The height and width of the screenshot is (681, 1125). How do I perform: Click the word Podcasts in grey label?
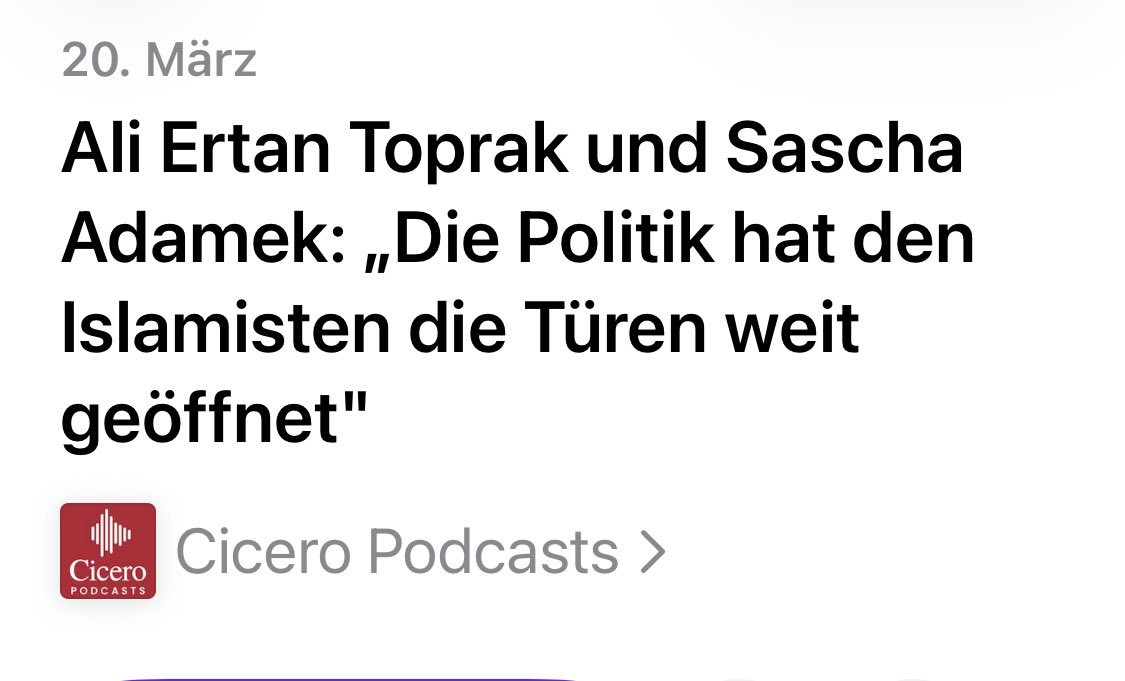click(x=493, y=552)
